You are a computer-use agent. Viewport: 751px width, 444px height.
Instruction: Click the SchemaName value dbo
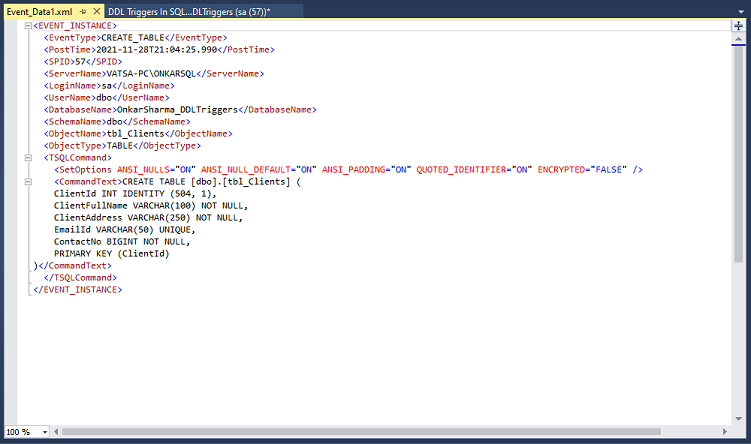tap(114, 122)
